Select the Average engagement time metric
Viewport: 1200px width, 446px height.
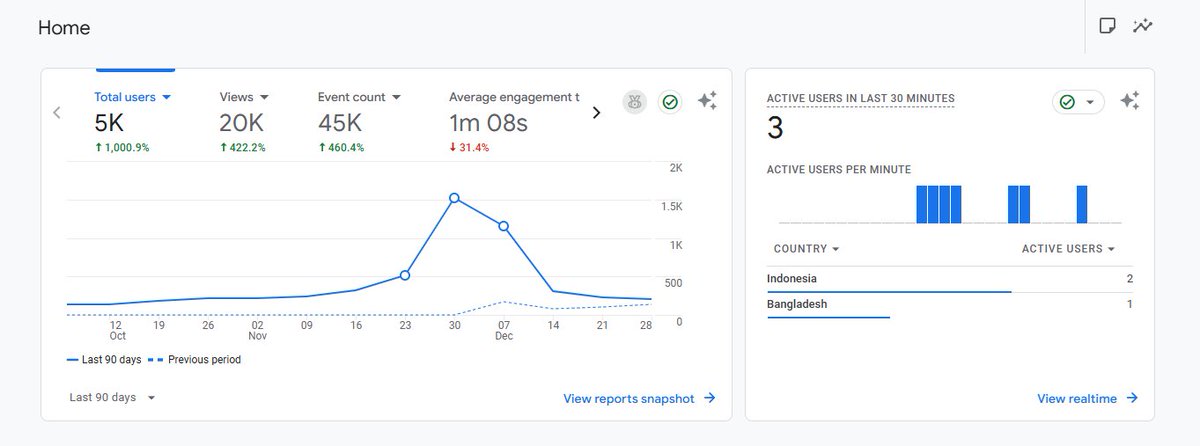point(514,97)
